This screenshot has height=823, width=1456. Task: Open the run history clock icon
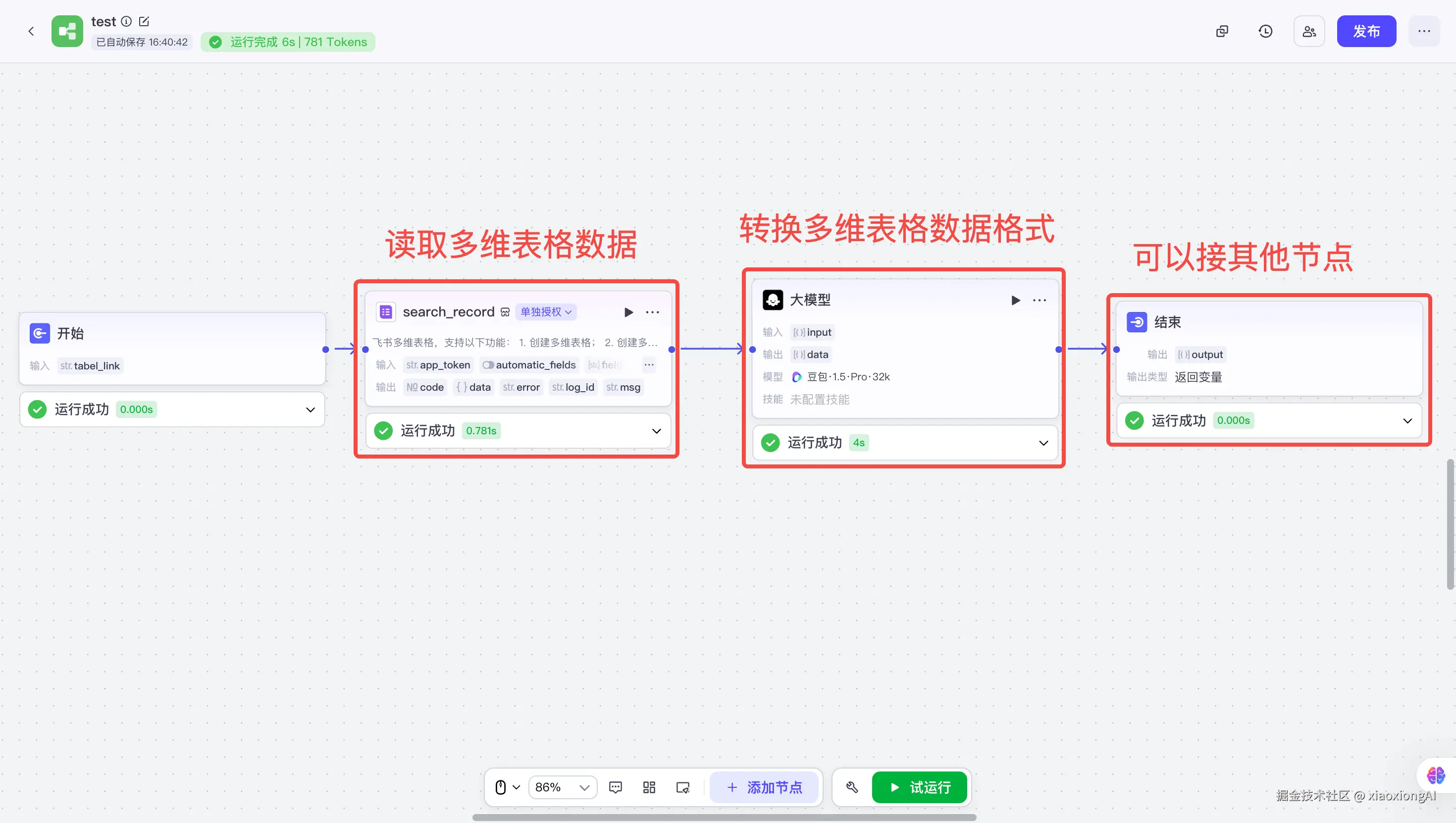[x=1265, y=31]
